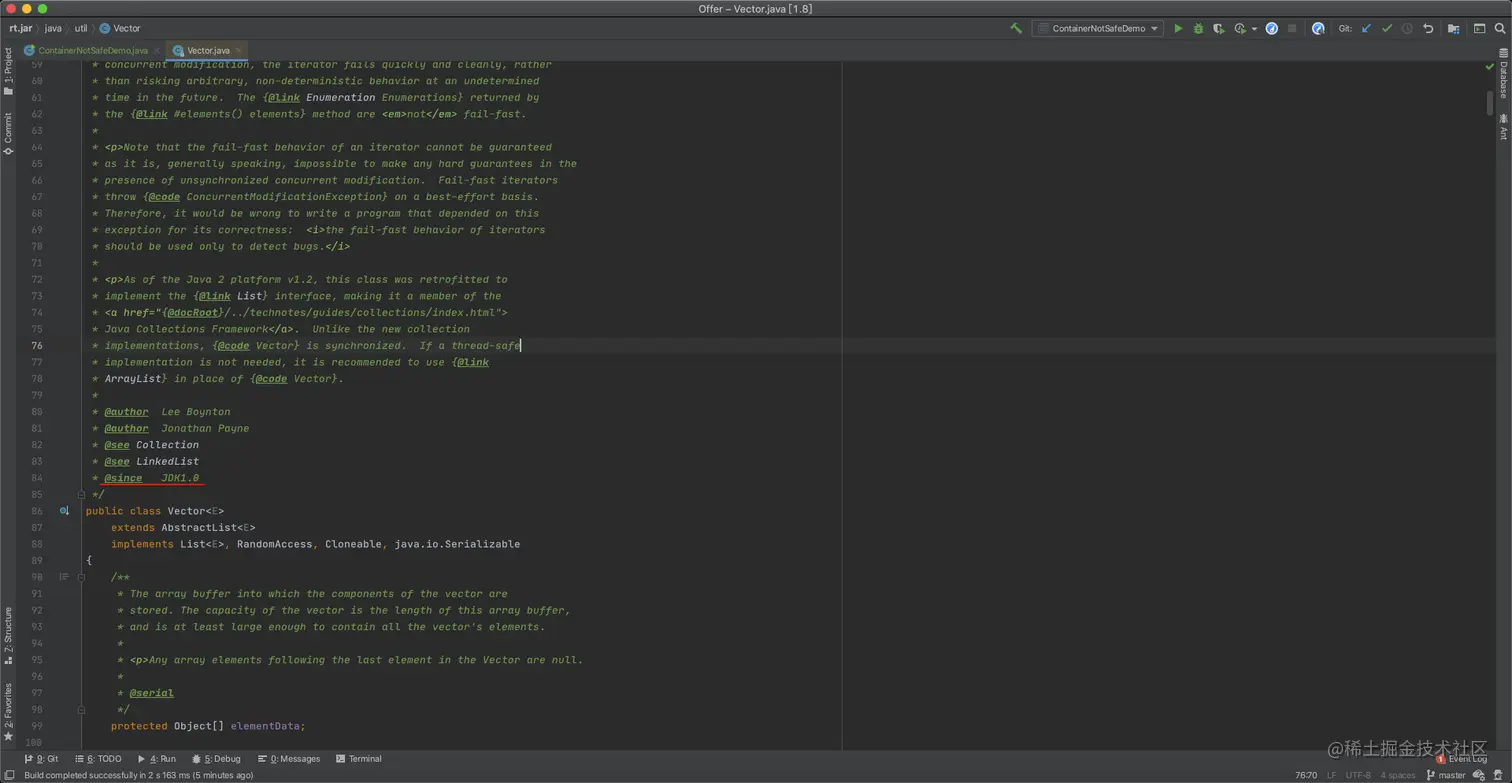Click the editor vertical scrollbar thumb
1512x783 pixels.
(x=1489, y=103)
